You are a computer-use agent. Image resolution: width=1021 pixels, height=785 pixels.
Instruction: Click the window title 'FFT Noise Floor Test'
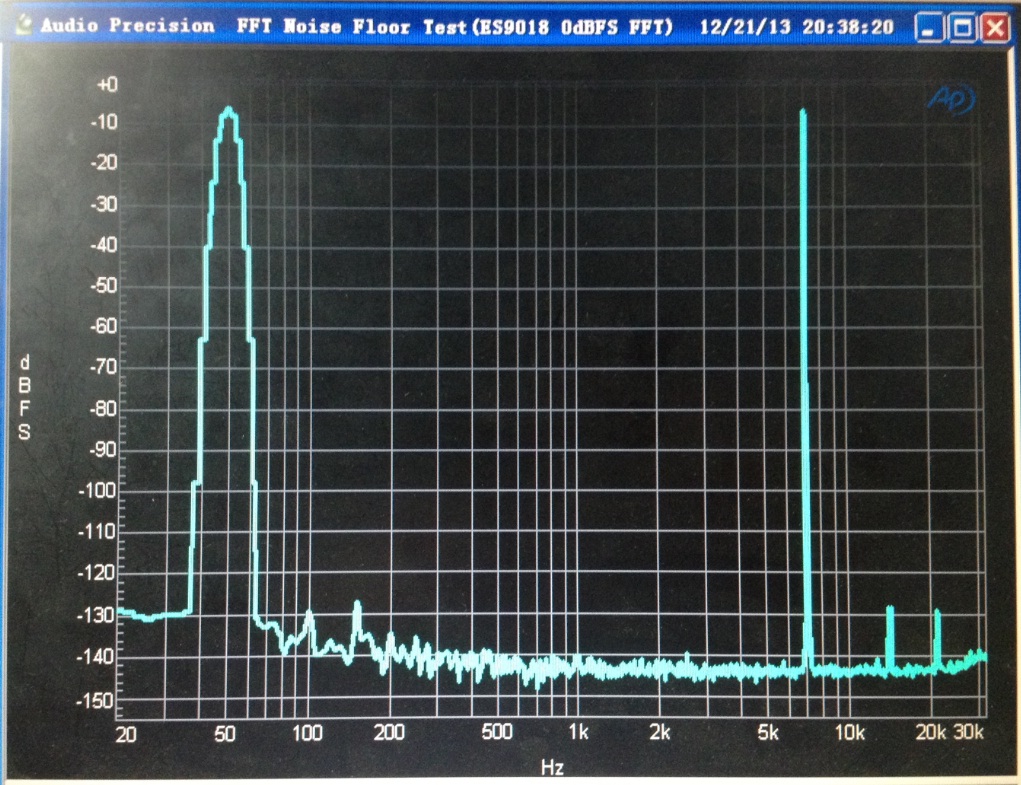click(x=352, y=27)
